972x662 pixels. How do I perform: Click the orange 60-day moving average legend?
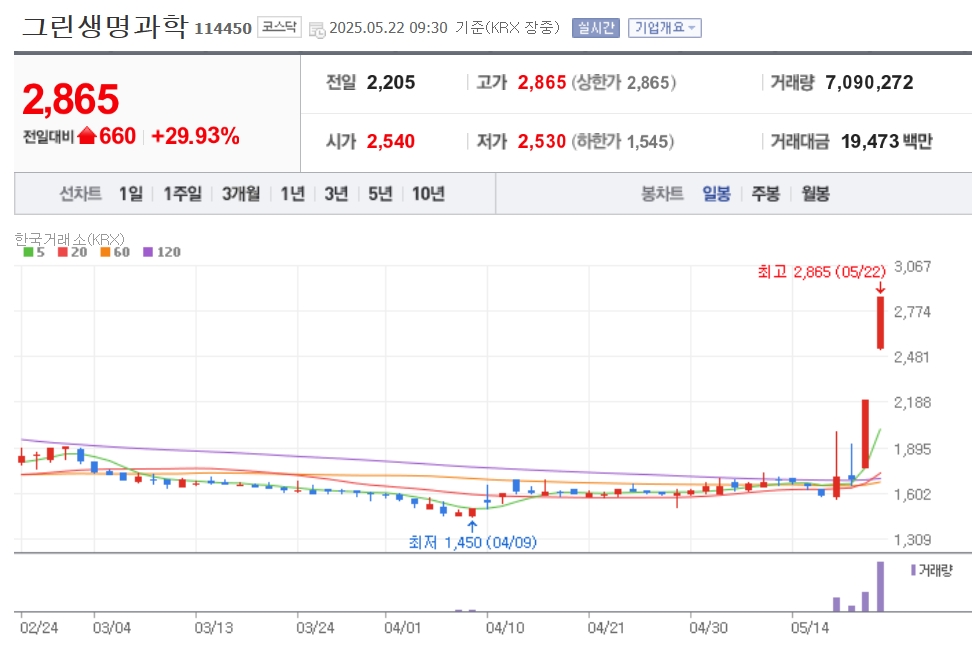(x=115, y=252)
